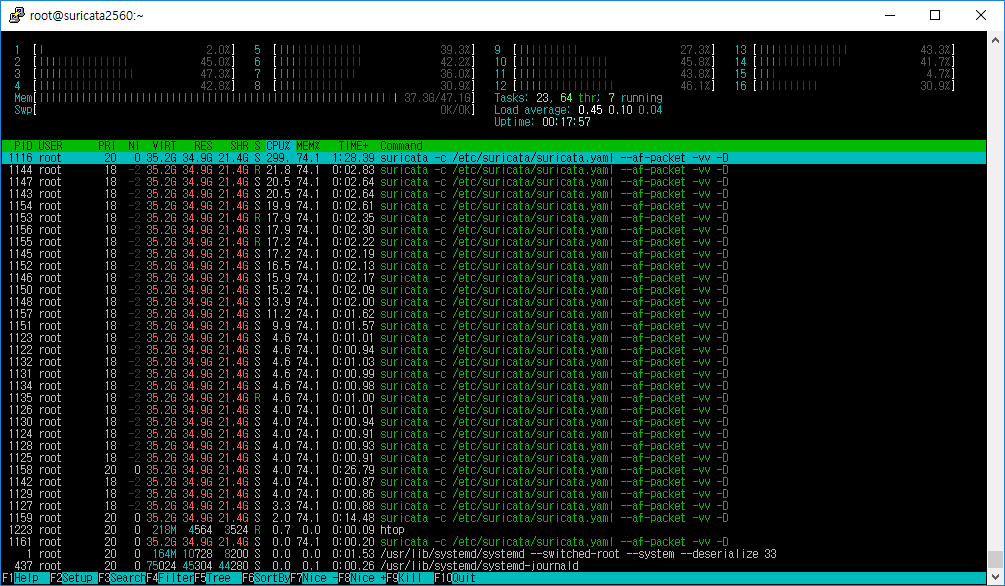This screenshot has height=586, width=1005.
Task: Click the CPU 1 usage meter
Action: [x=125, y=50]
